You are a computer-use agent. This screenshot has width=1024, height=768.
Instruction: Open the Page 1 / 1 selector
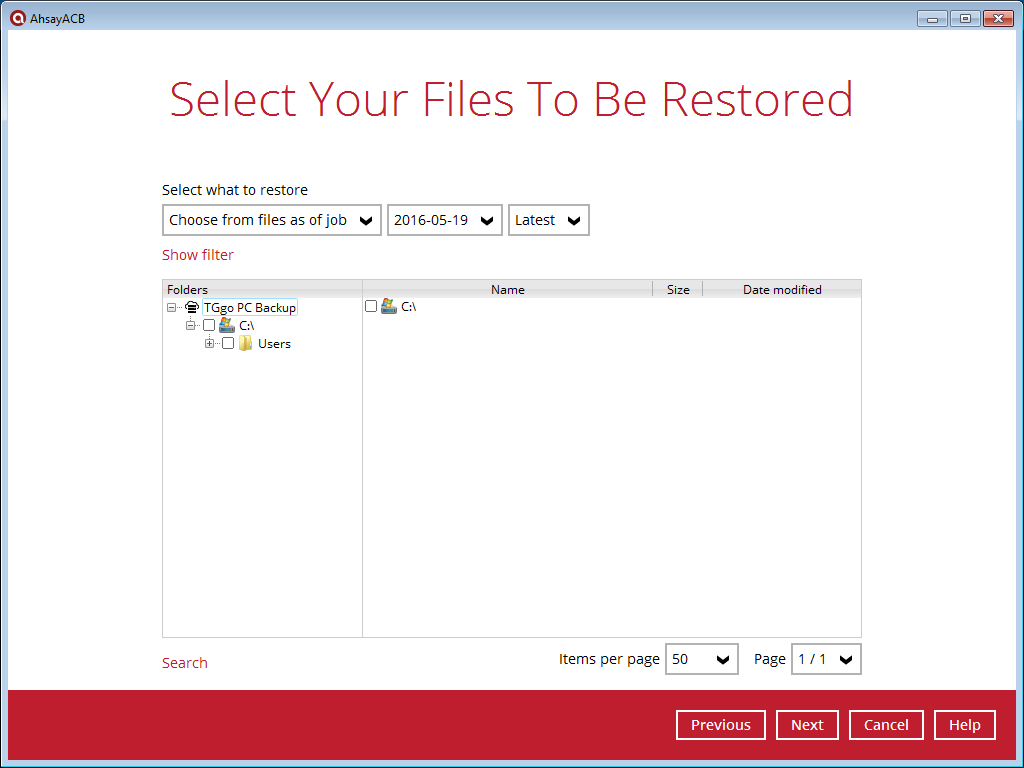pyautogui.click(x=825, y=659)
